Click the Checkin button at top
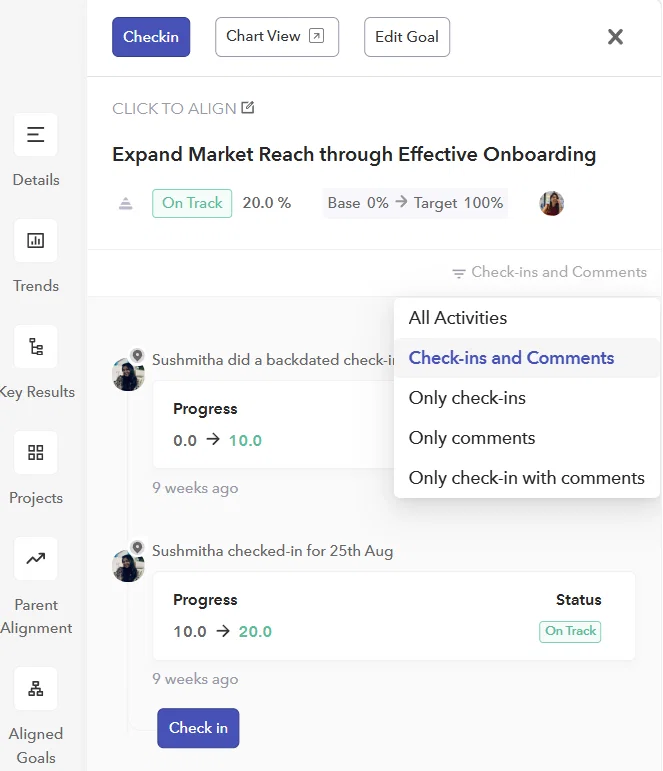 click(x=151, y=37)
